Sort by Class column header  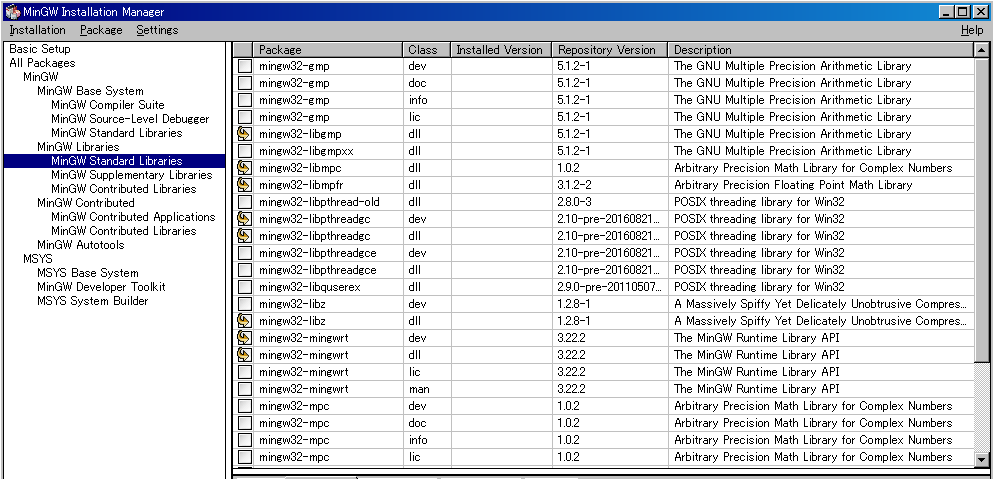[427, 49]
